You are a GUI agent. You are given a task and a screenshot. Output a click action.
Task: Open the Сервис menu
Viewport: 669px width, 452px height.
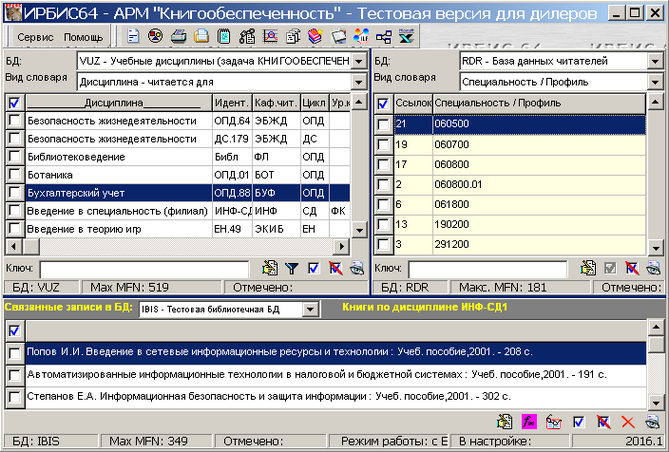pyautogui.click(x=35, y=38)
